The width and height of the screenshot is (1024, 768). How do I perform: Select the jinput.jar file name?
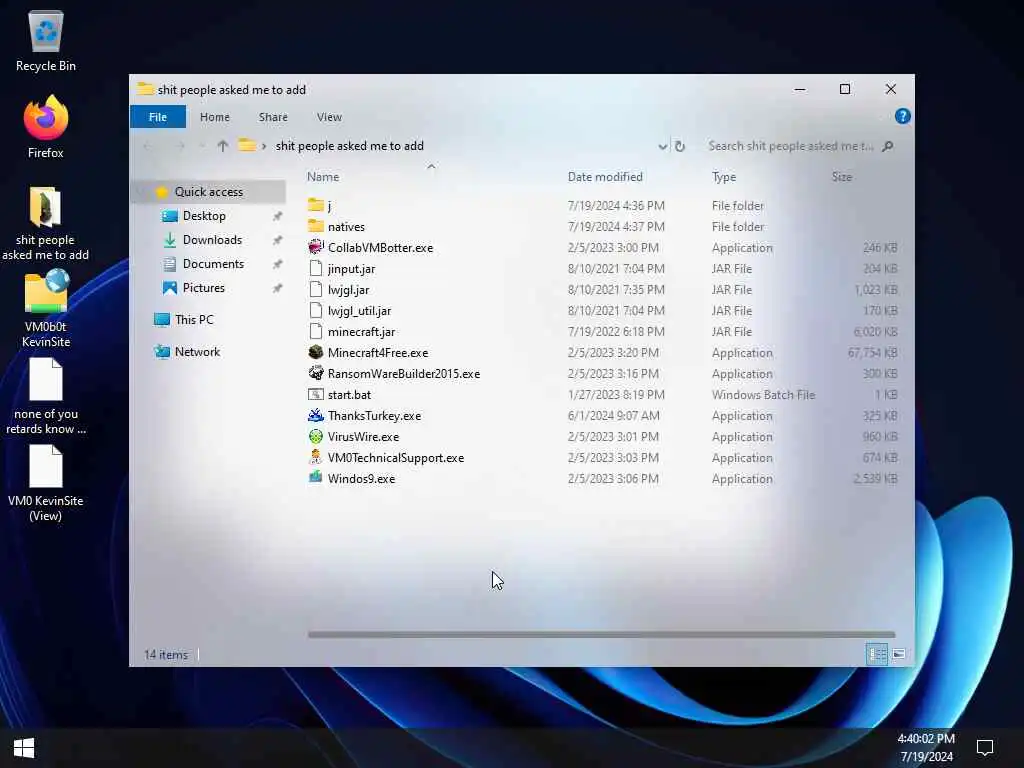pos(351,268)
